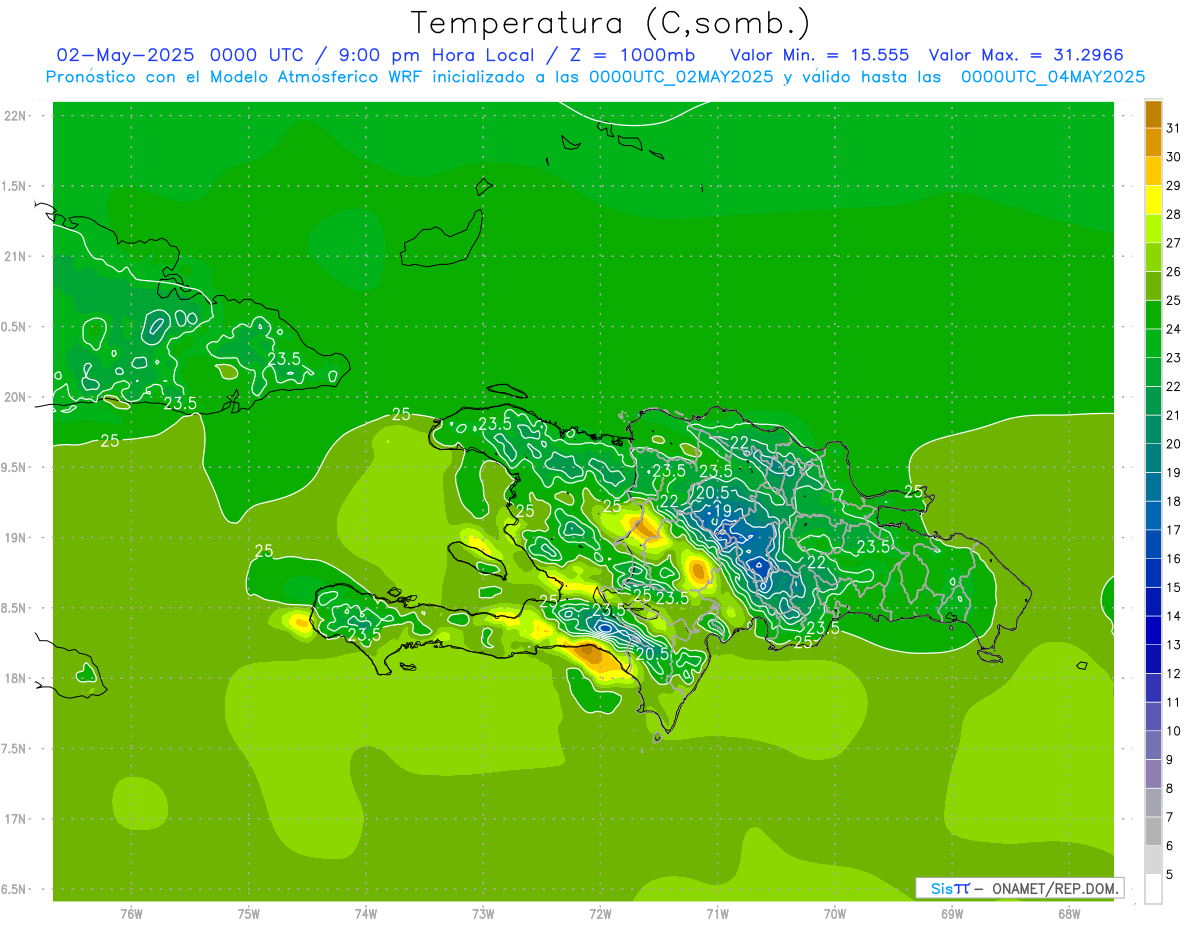Click the '75W' longitude axis label
The height and width of the screenshot is (927, 1200).
point(249,913)
